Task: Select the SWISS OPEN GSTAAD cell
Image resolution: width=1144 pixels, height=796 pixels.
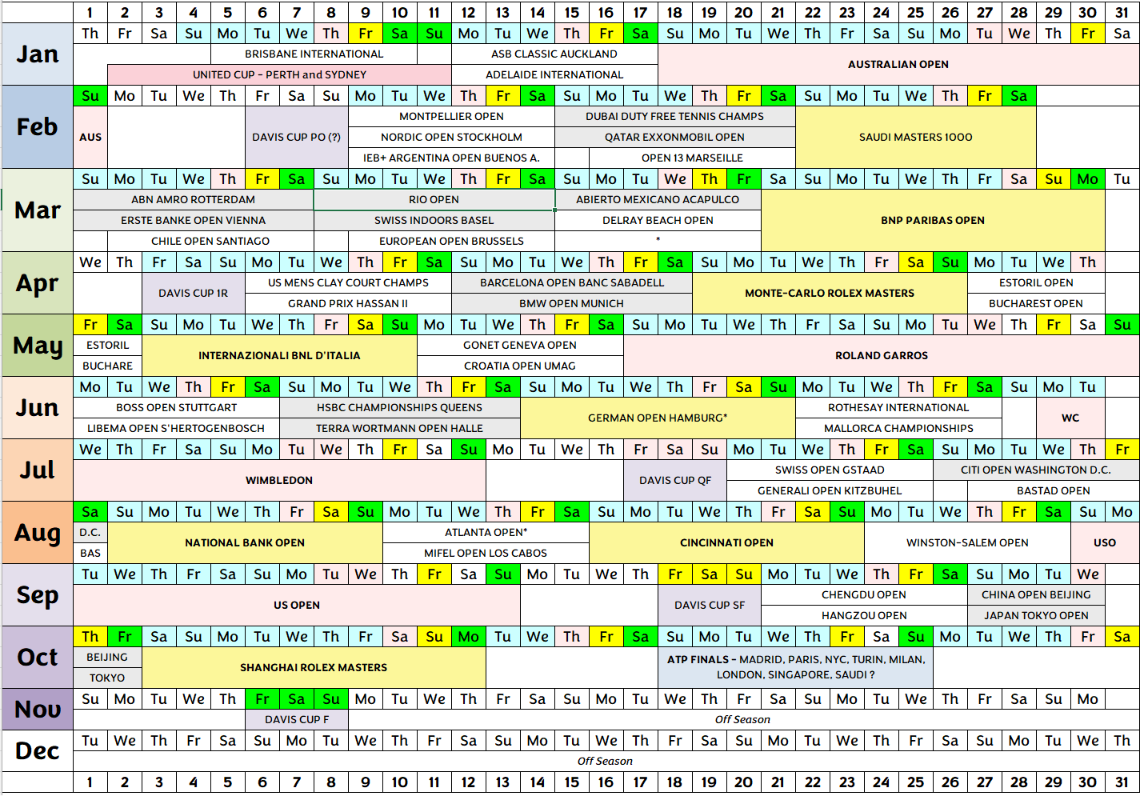Action: (x=830, y=470)
